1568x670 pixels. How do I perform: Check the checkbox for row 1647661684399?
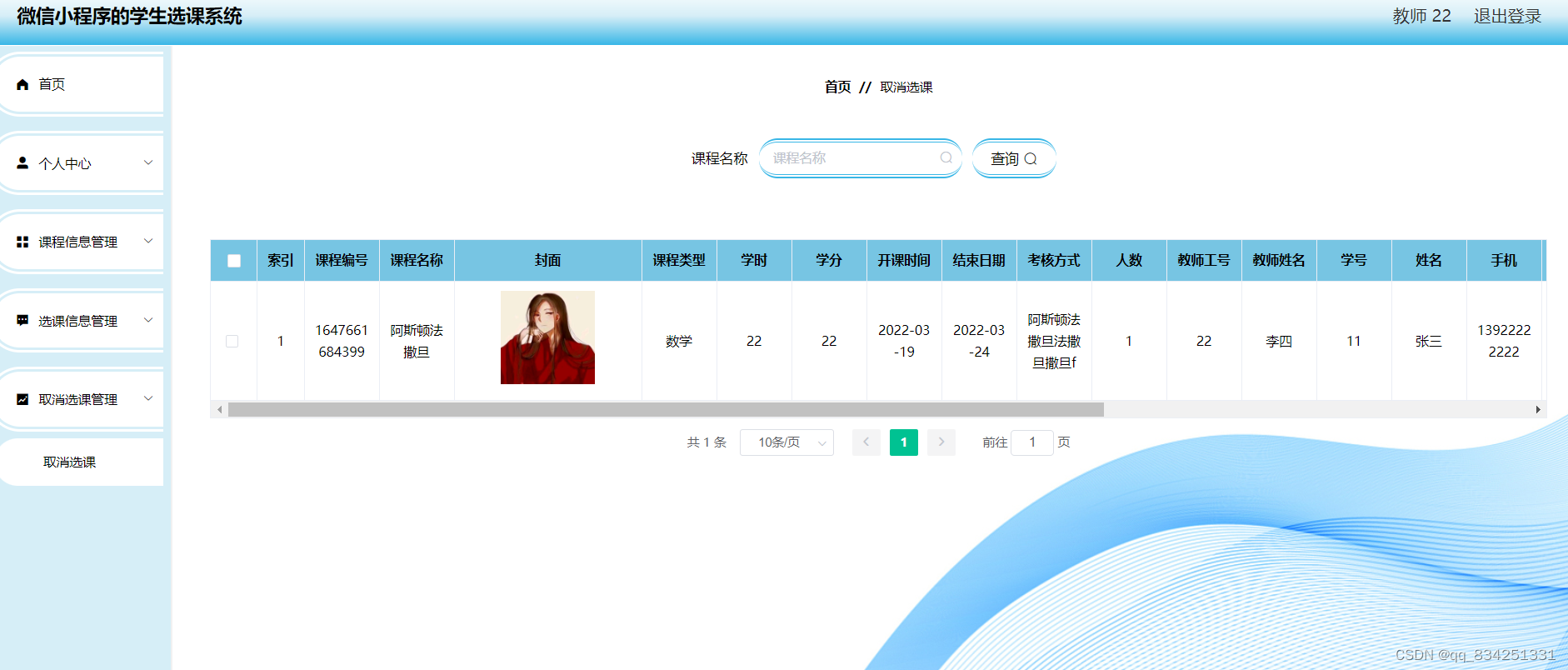coord(232,341)
